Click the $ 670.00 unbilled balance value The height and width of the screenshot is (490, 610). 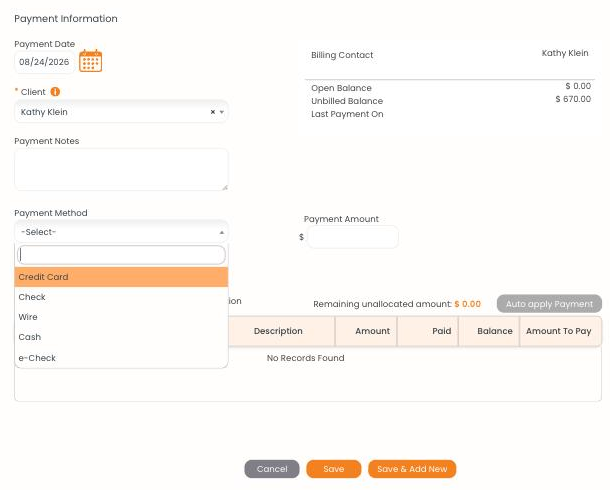point(573,99)
